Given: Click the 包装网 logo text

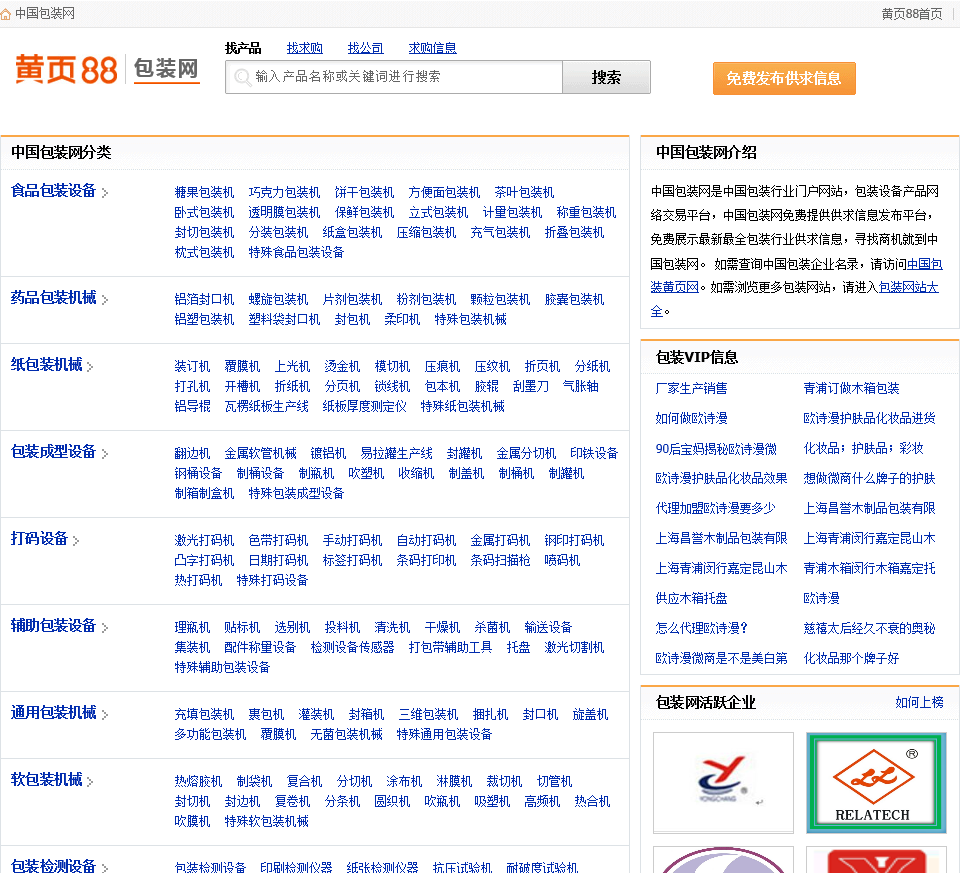Looking at the screenshot, I should (166, 69).
